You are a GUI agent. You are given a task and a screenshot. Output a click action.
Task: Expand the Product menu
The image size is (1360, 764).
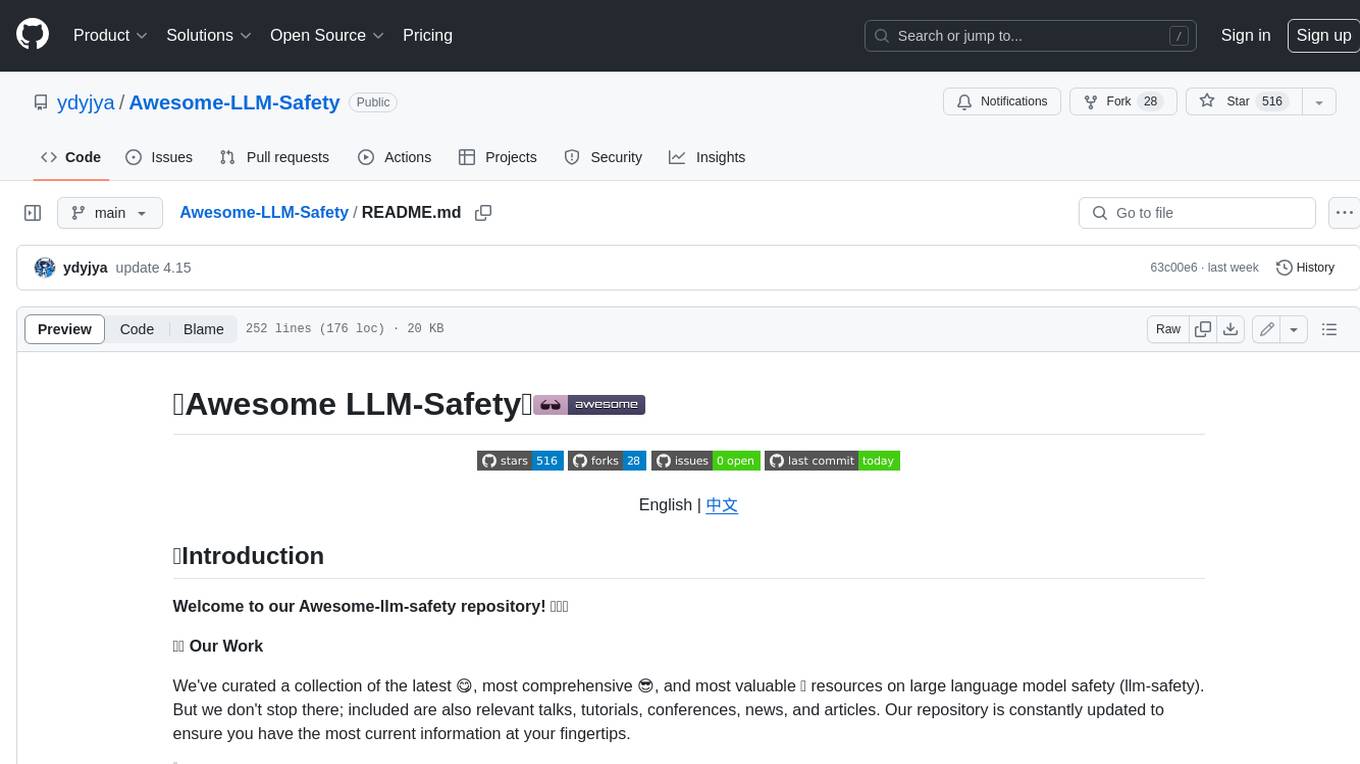click(x=110, y=35)
